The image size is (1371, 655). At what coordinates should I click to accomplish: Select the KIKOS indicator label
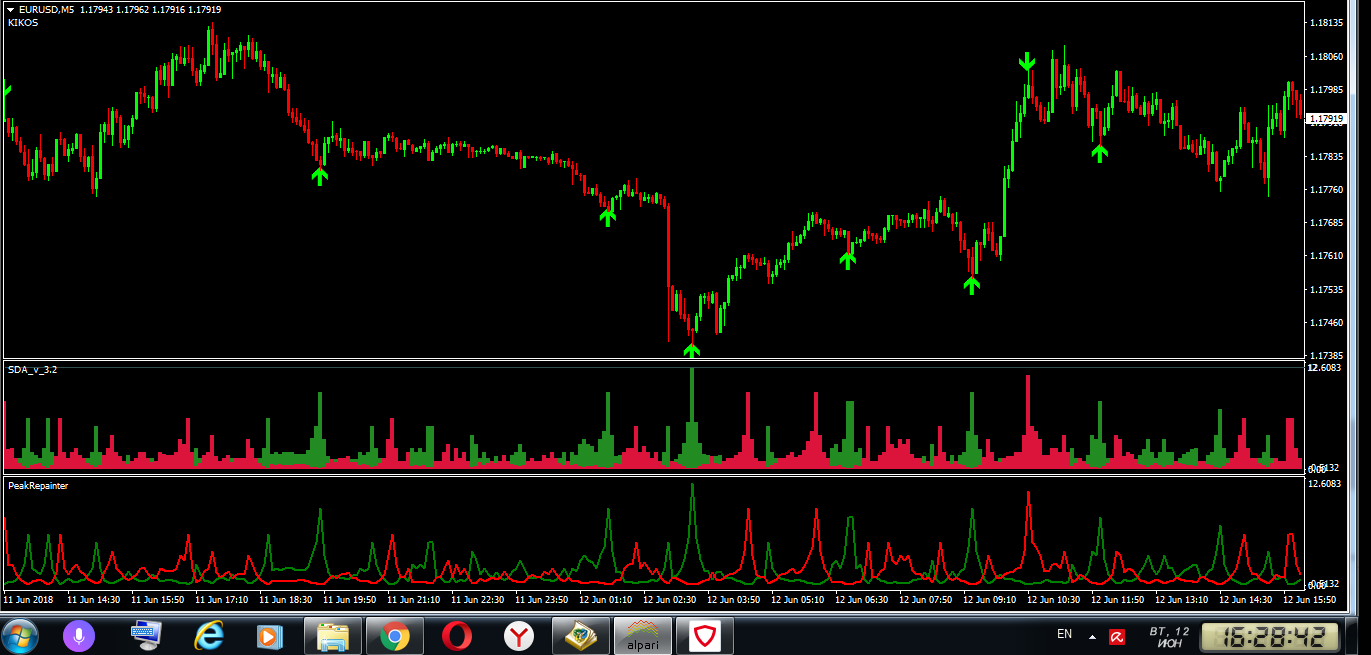pyautogui.click(x=23, y=22)
